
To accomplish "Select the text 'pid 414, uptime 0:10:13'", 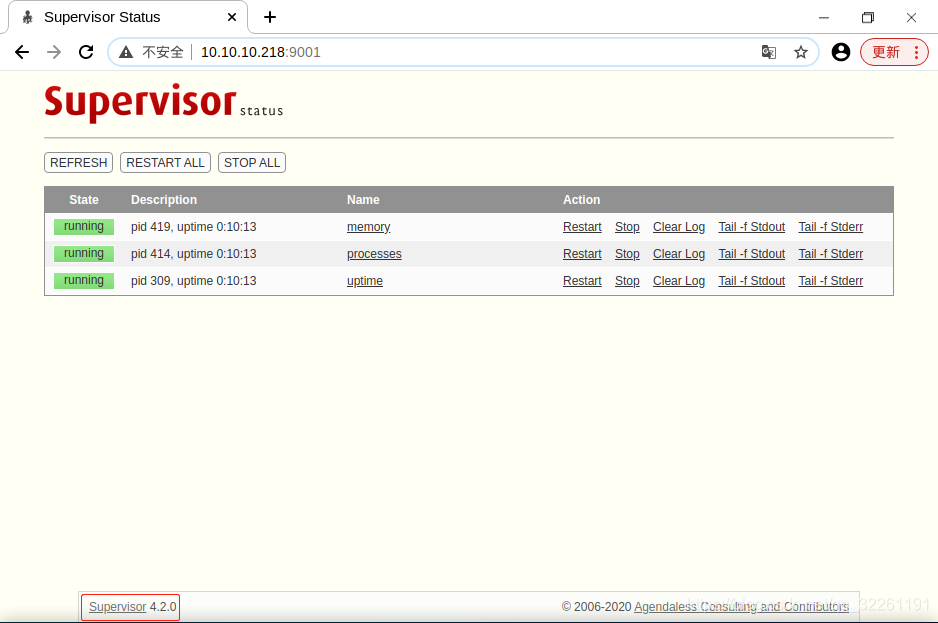I will pos(194,254).
